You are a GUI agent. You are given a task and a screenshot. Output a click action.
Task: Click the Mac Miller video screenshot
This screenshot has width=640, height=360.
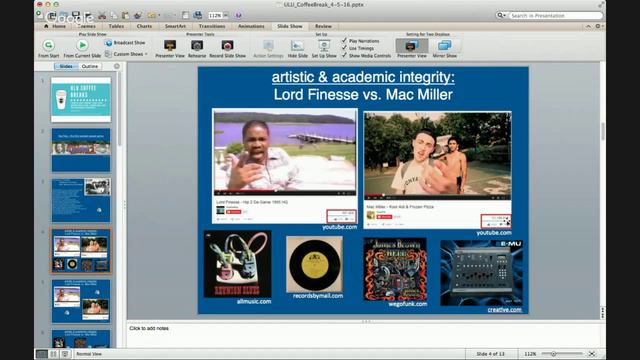pyautogui.click(x=438, y=170)
